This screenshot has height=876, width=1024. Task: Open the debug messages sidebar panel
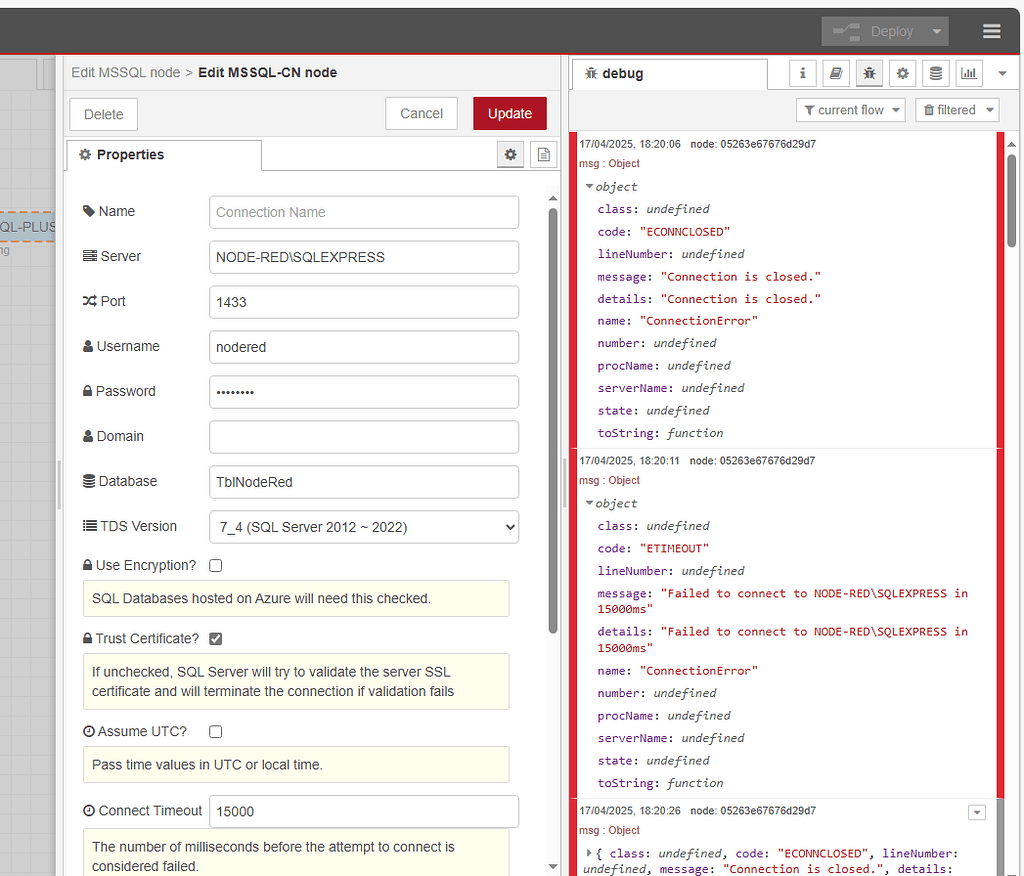869,73
